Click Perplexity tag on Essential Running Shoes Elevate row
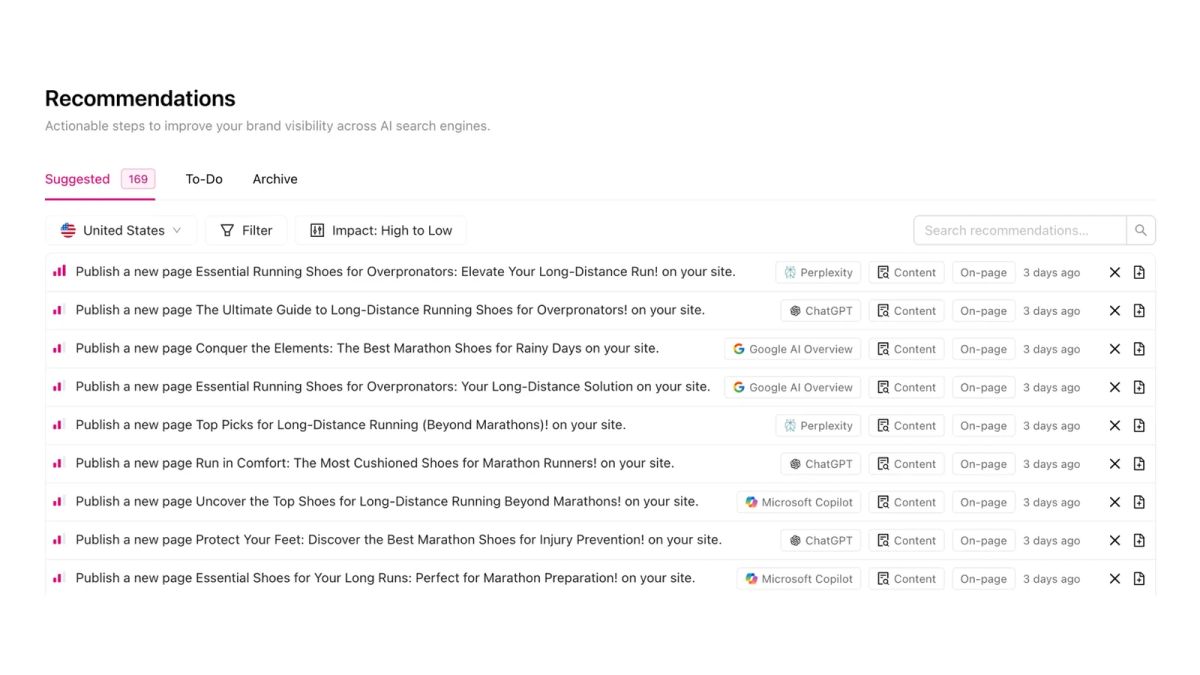 [818, 272]
